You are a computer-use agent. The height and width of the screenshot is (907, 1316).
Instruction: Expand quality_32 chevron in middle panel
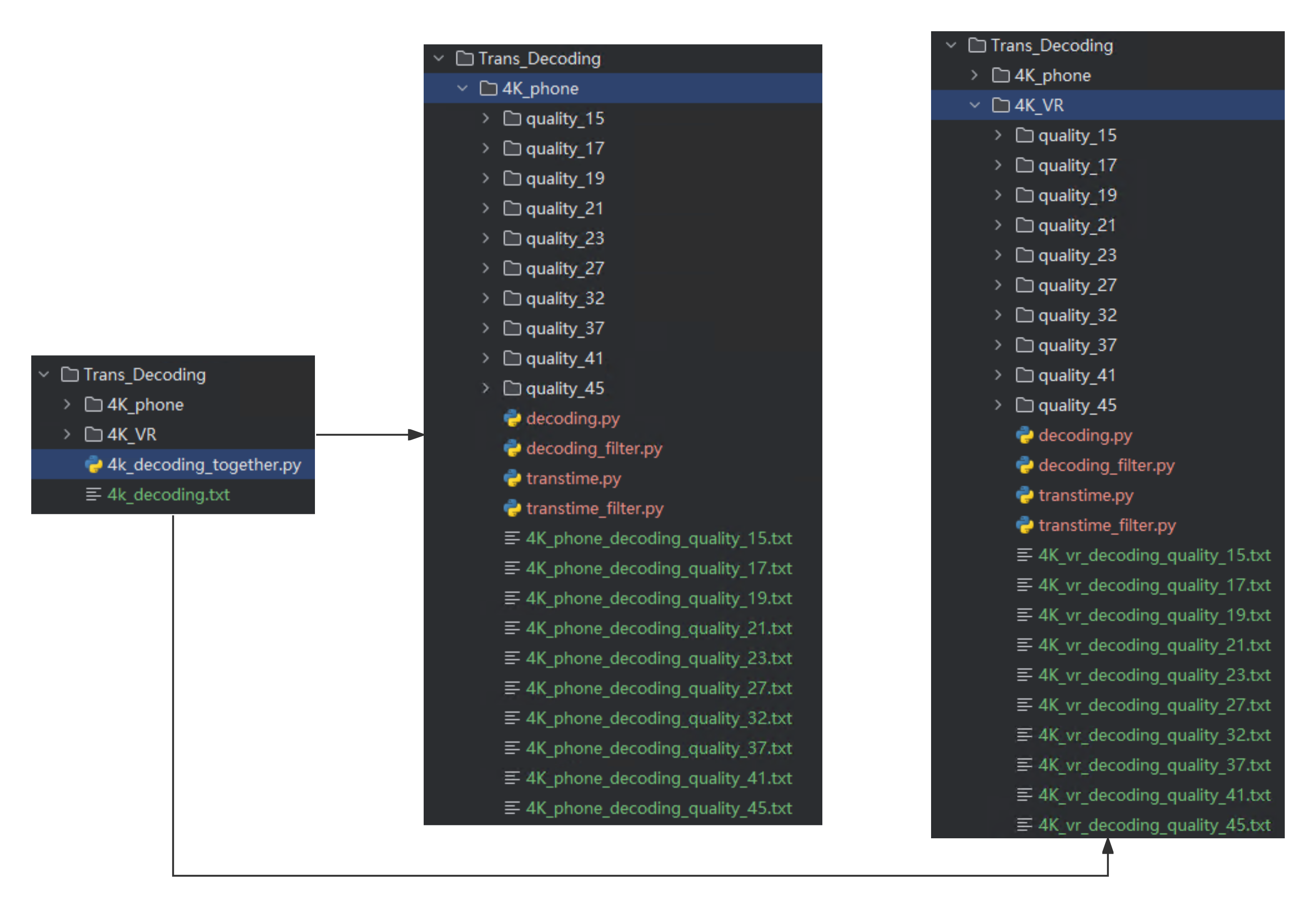(x=486, y=298)
